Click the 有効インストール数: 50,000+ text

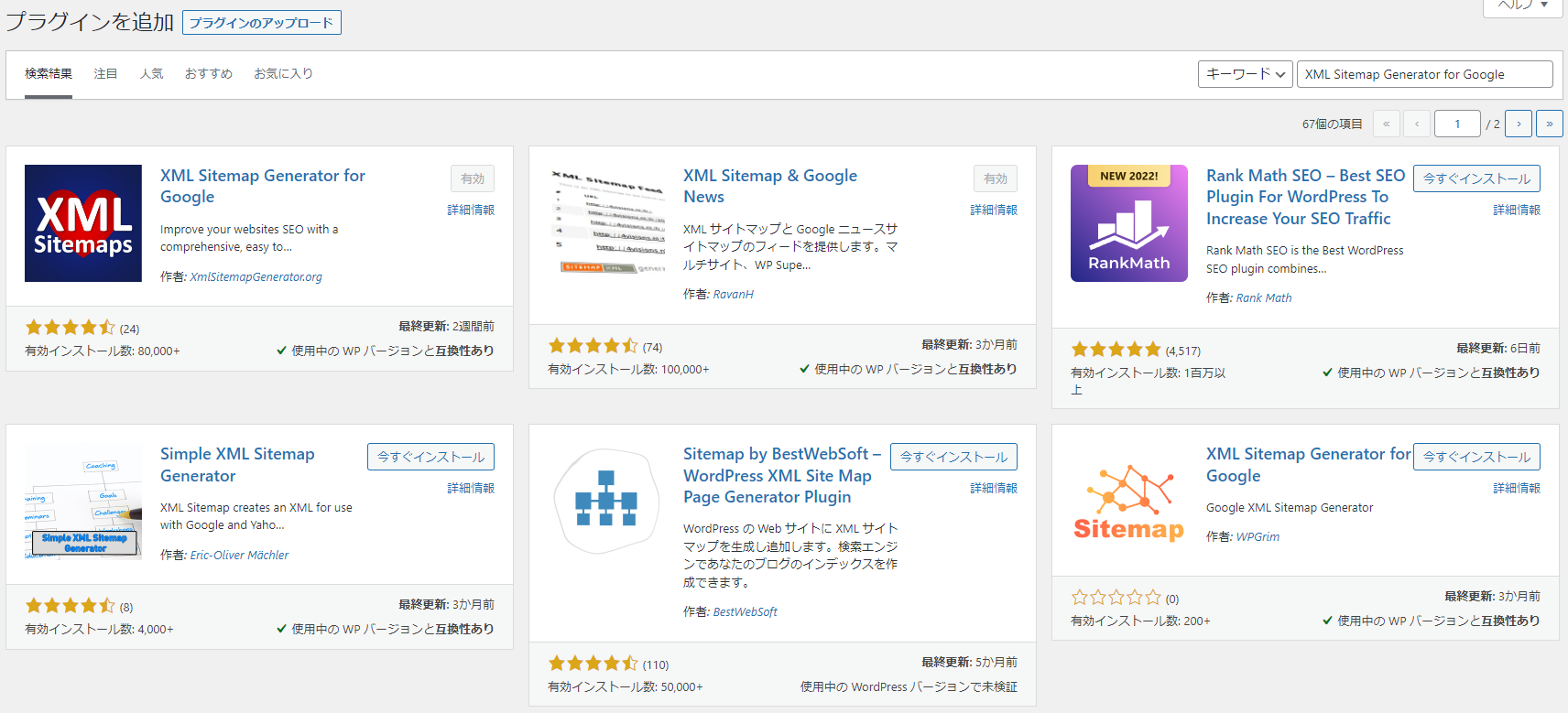coord(626,687)
